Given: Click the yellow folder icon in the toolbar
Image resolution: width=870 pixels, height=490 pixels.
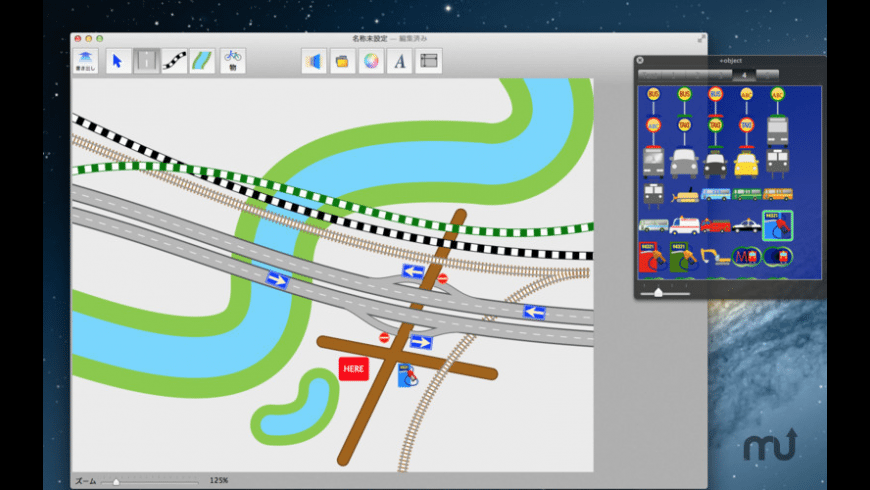Looking at the screenshot, I should coord(343,61).
